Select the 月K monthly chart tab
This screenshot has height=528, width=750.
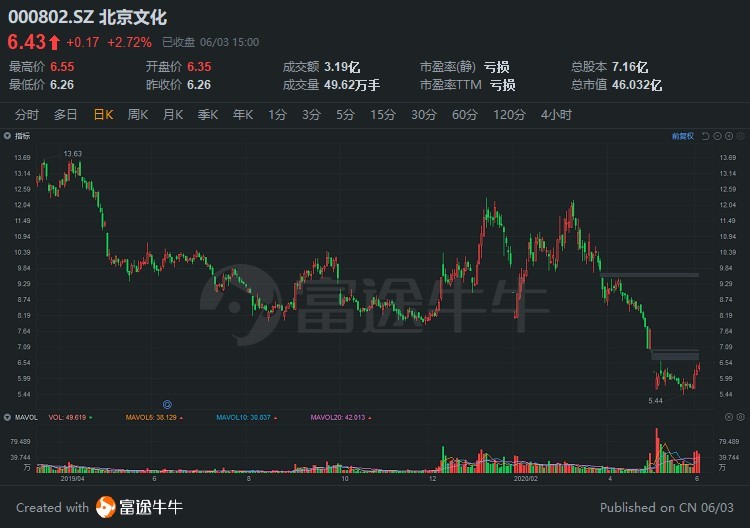173,115
